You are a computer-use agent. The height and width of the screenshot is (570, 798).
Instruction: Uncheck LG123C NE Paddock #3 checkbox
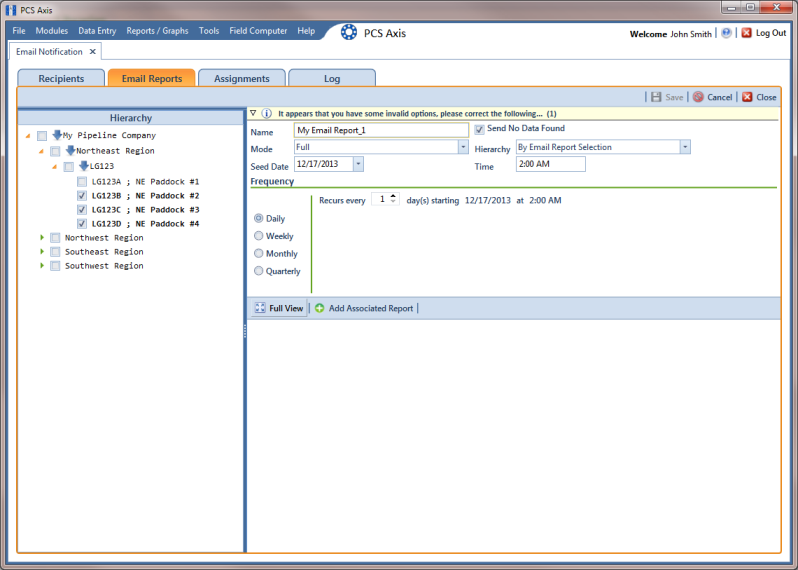pos(82,210)
